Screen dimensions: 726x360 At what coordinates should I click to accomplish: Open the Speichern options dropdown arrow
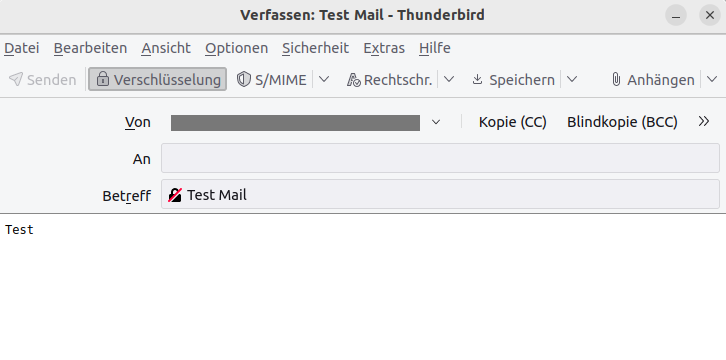pyautogui.click(x=572, y=80)
